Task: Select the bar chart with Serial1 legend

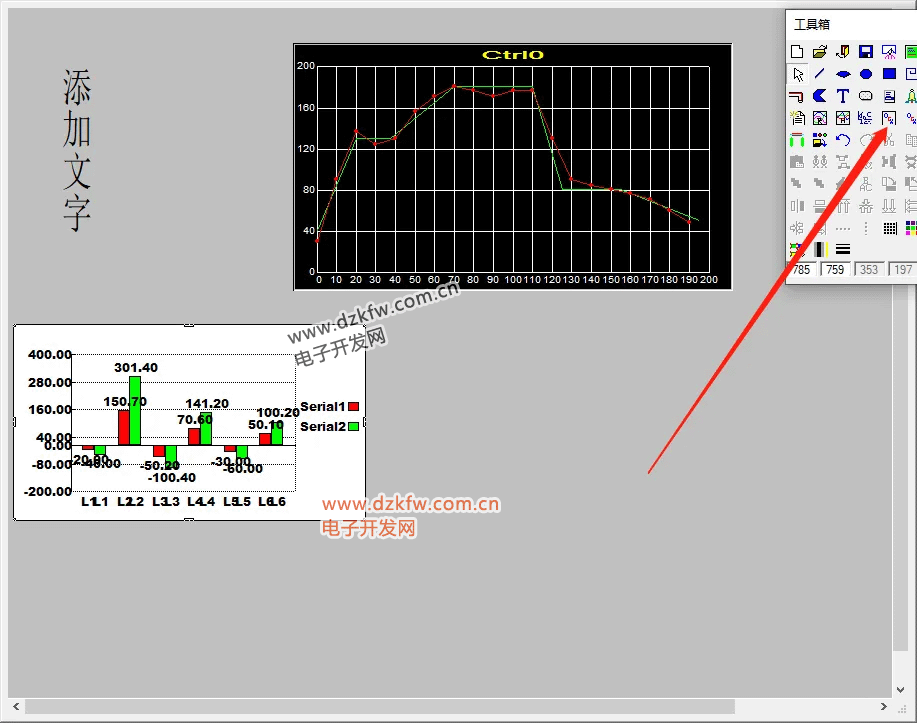Action: tap(189, 422)
